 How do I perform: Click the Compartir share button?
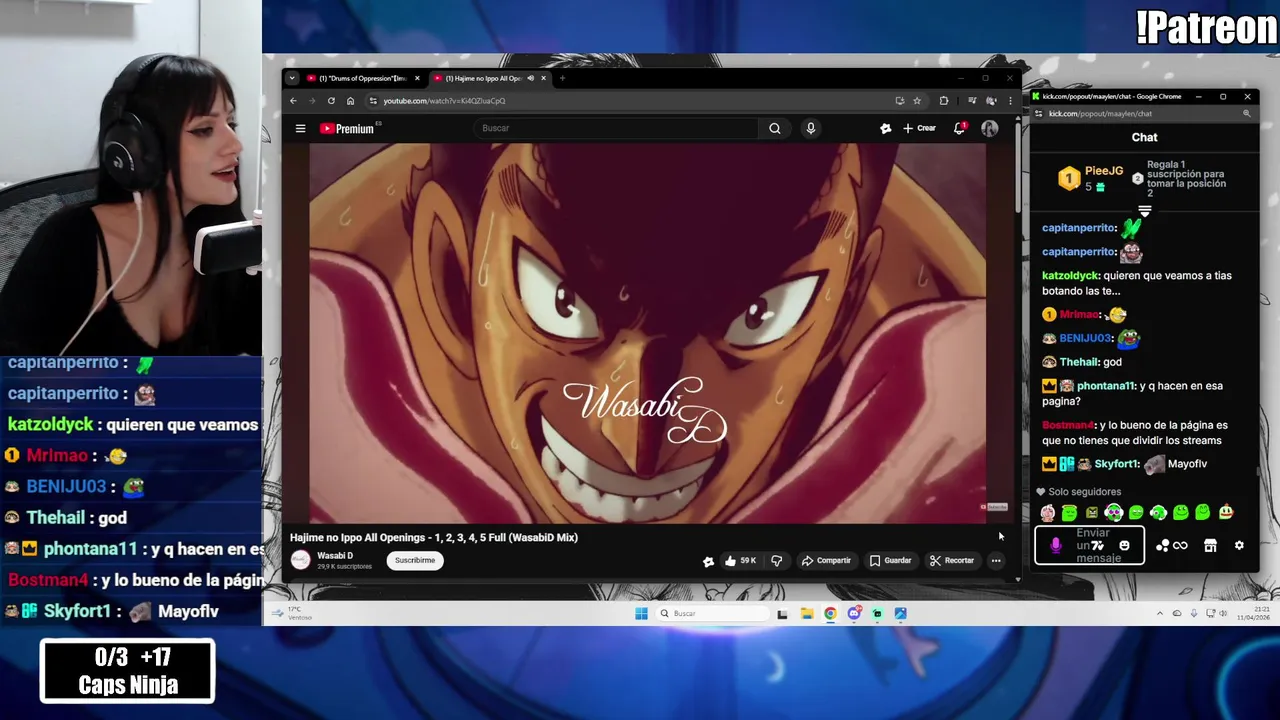826,560
